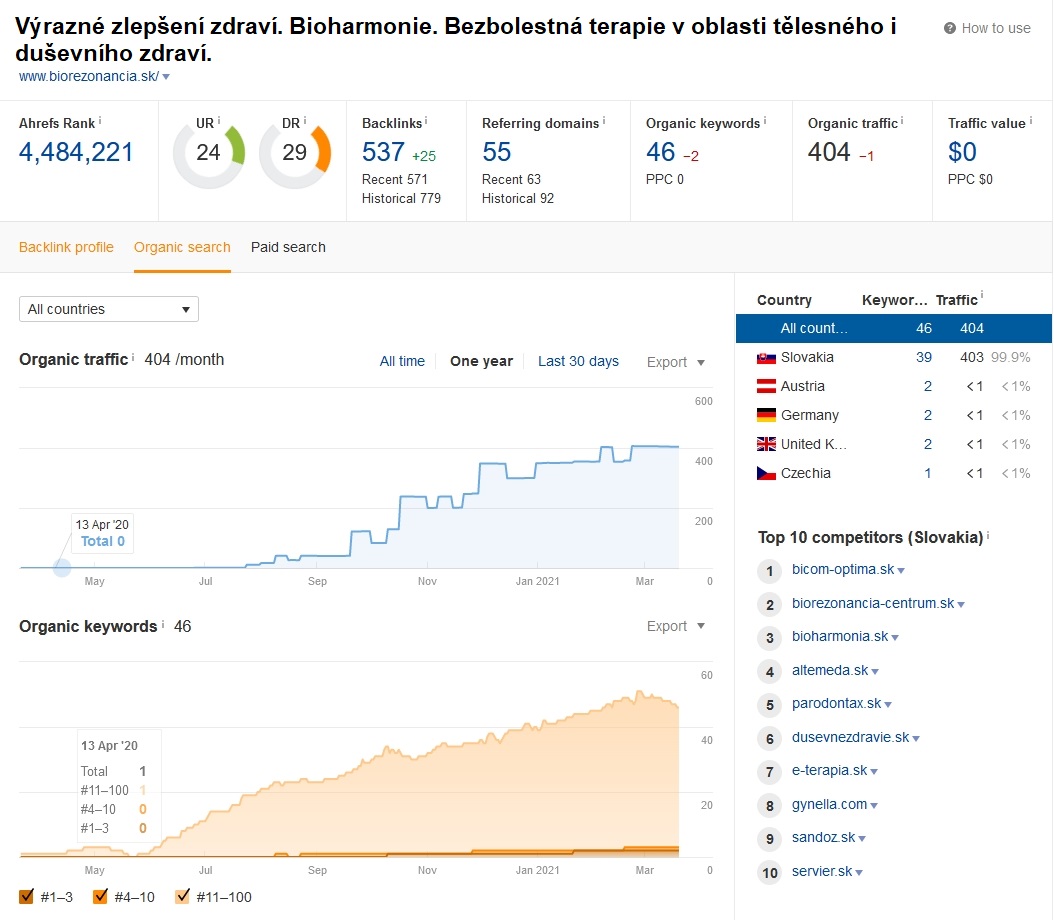Toggle the #11–100 keyword positions checkbox
Viewport: 1054px width, 920px height.
pos(182,896)
